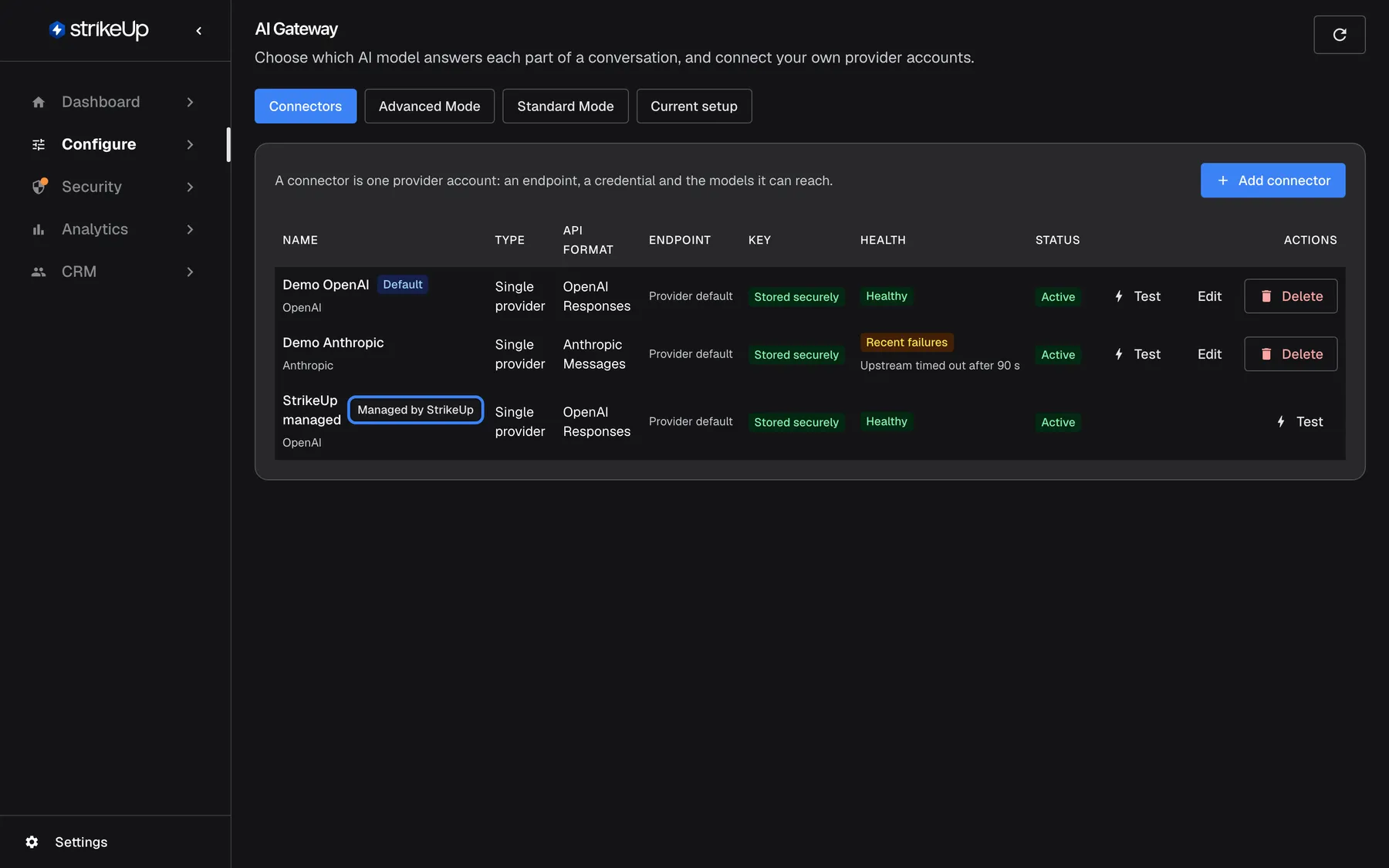
Task: Click the HEALTH column header
Action: coord(883,240)
